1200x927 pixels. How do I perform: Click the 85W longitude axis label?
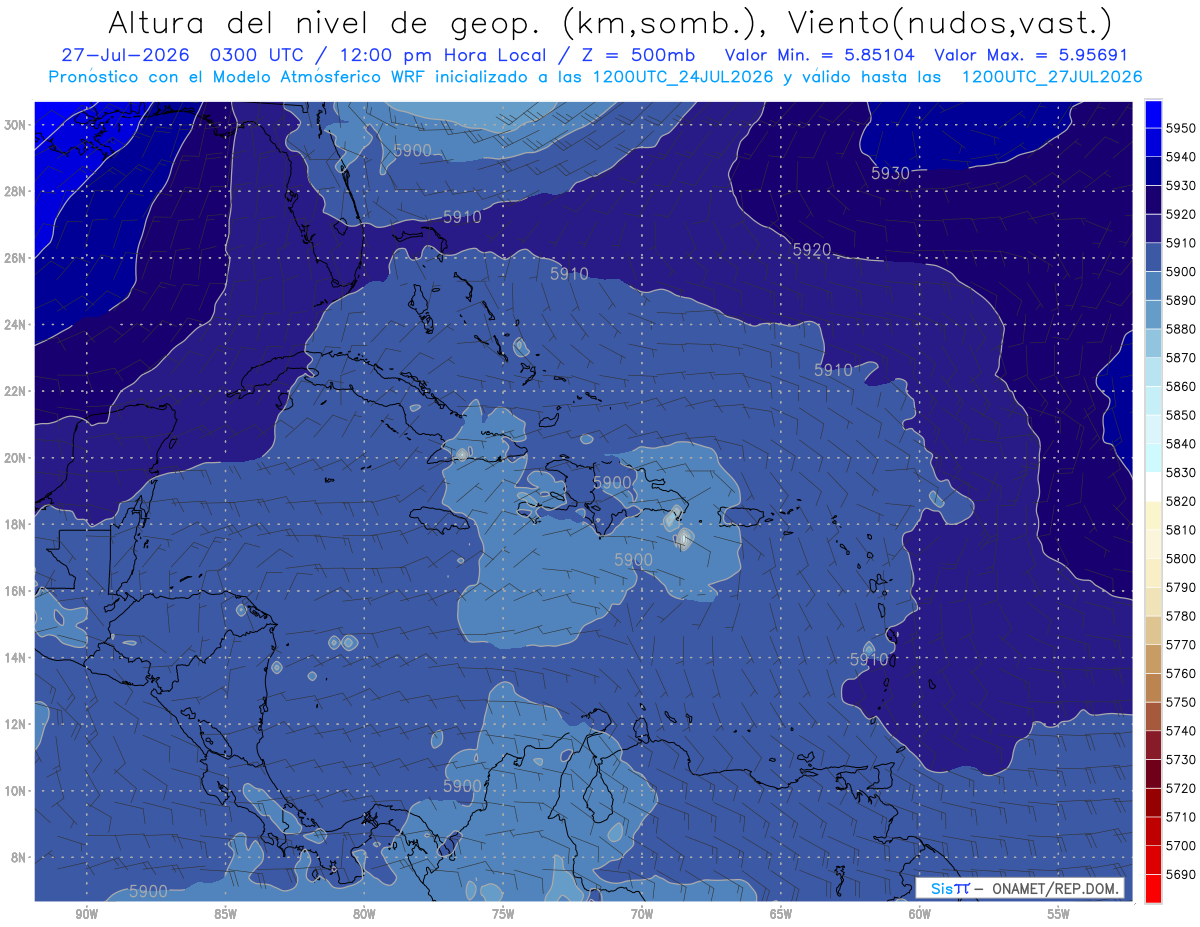[225, 914]
